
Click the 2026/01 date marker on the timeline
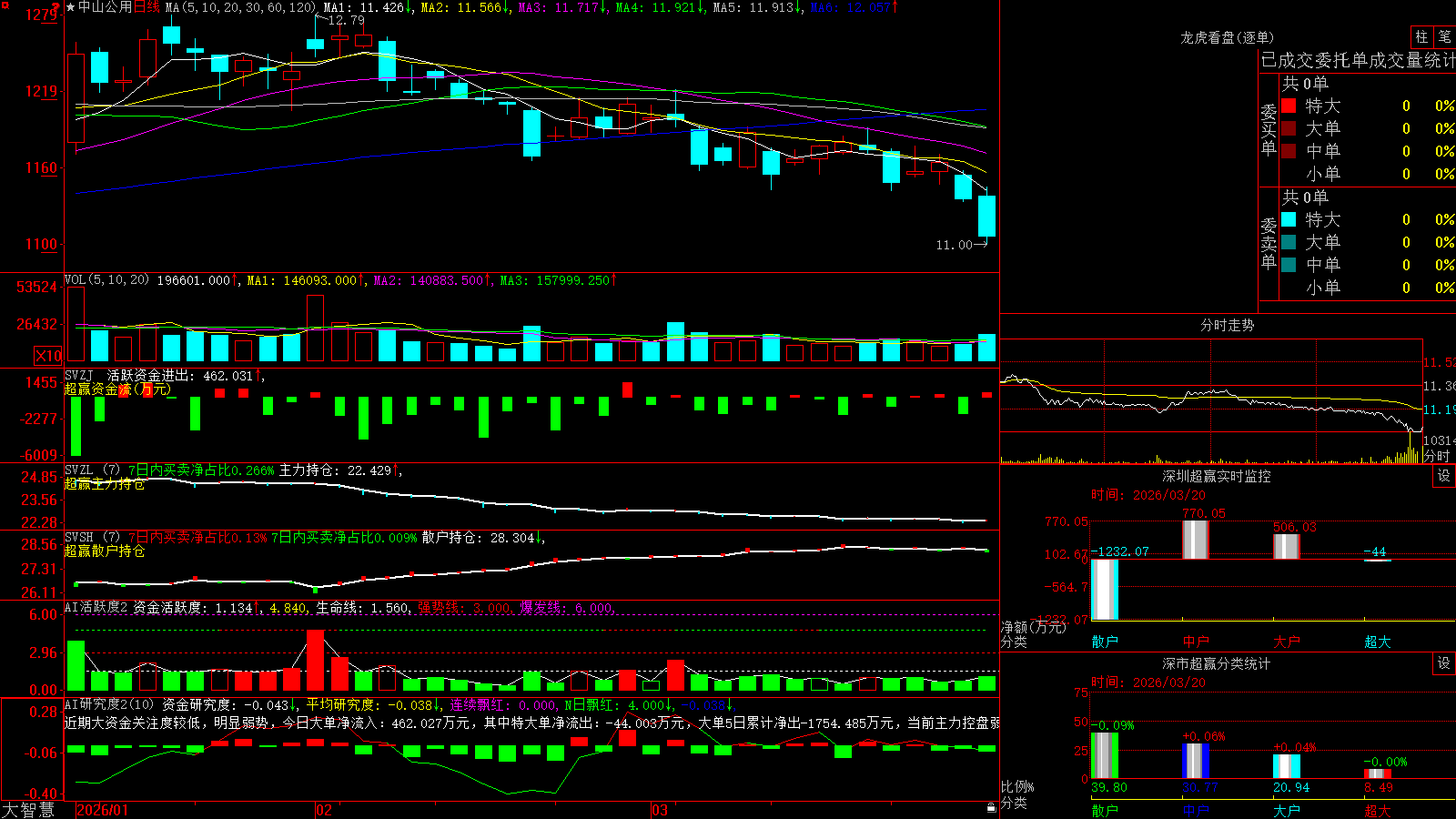tap(103, 810)
